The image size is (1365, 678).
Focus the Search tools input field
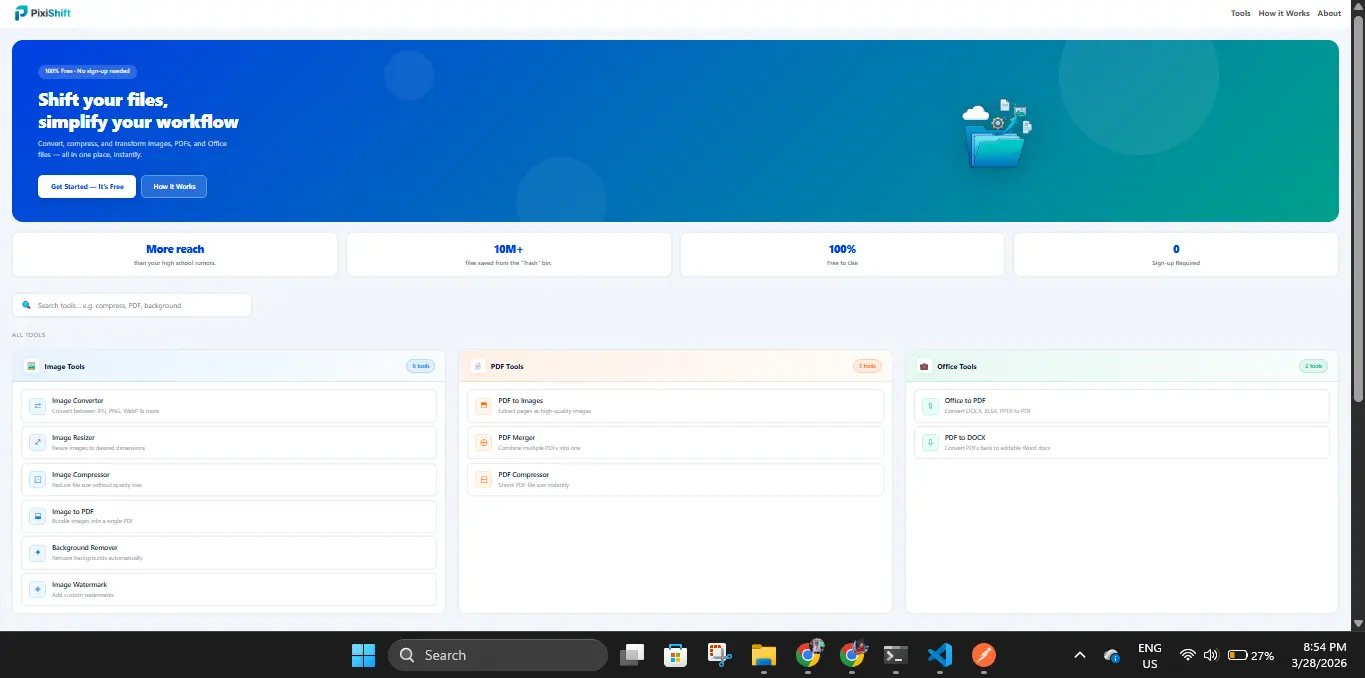[x=132, y=305]
